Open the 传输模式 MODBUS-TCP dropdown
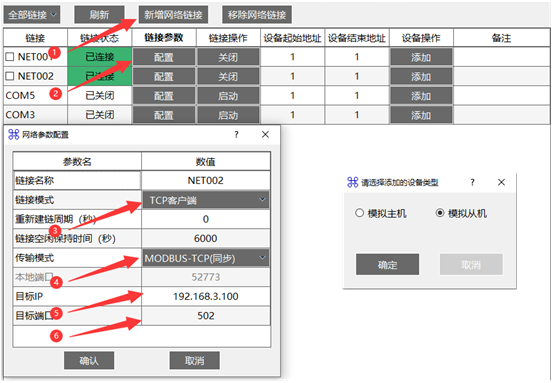Viewport: 553px width, 383px height. coord(206,258)
